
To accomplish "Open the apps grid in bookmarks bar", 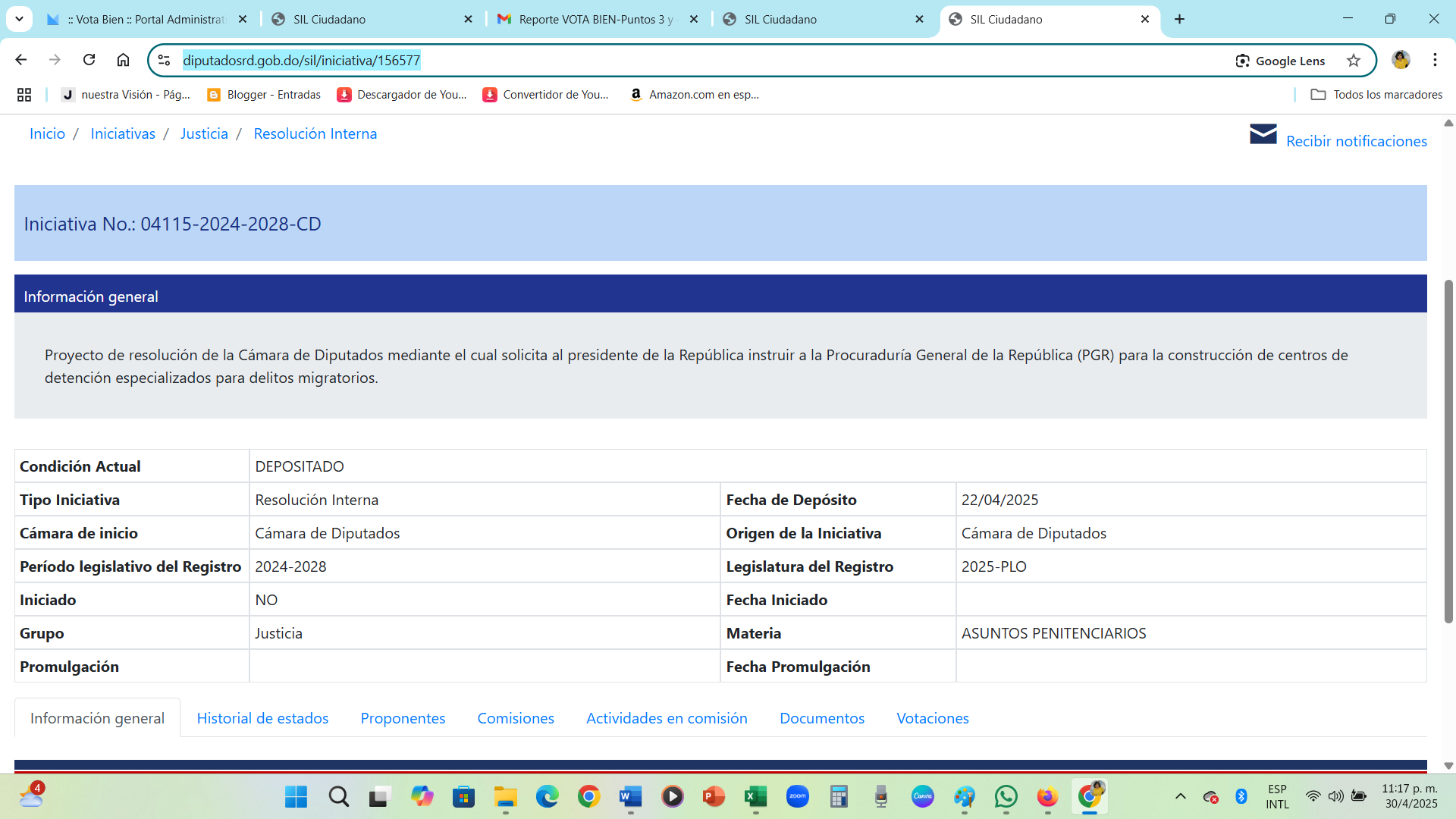I will [24, 95].
